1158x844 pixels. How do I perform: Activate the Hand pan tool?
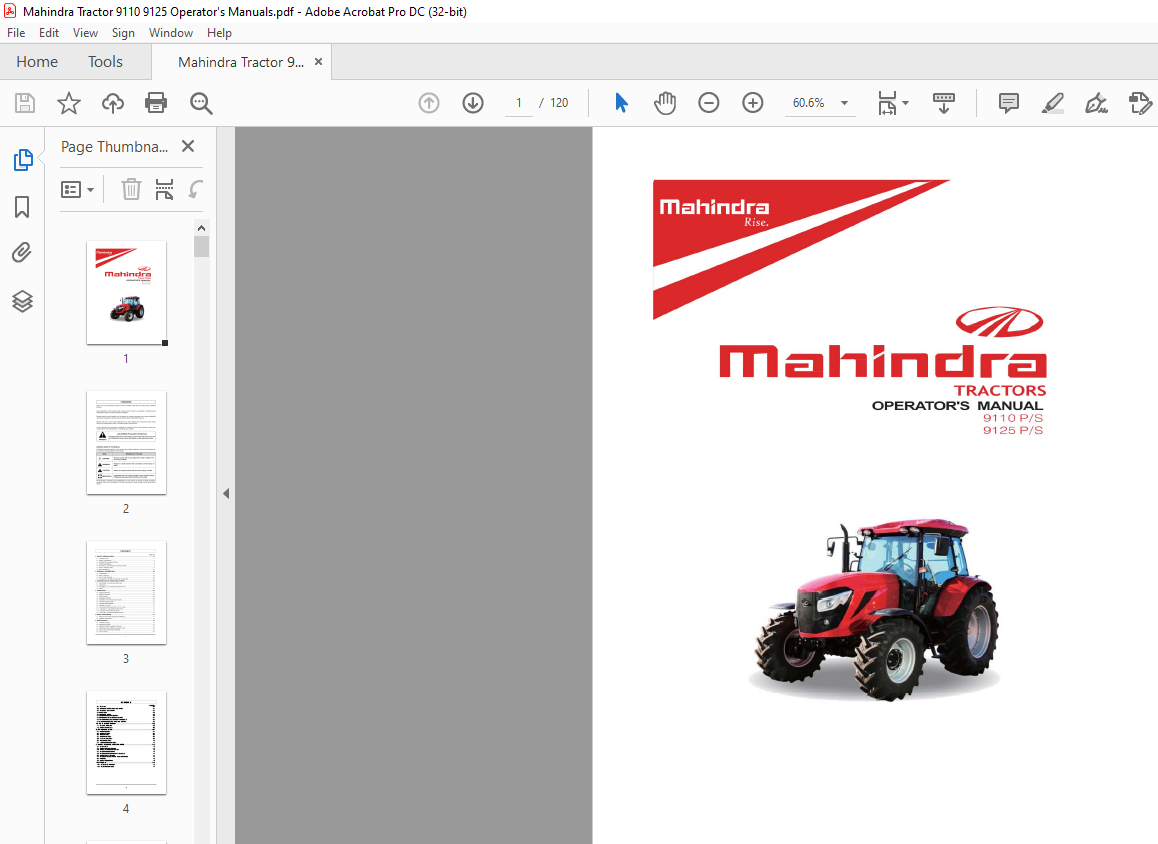click(x=665, y=103)
